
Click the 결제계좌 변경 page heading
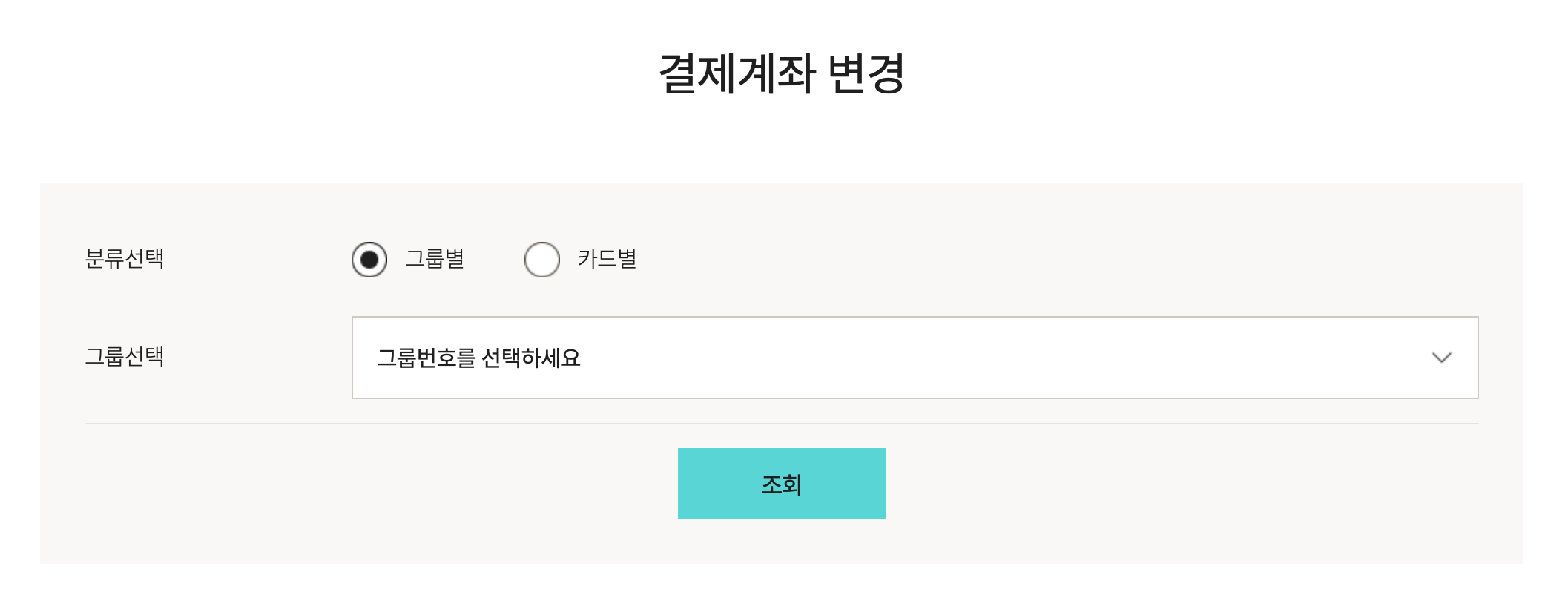click(x=782, y=73)
